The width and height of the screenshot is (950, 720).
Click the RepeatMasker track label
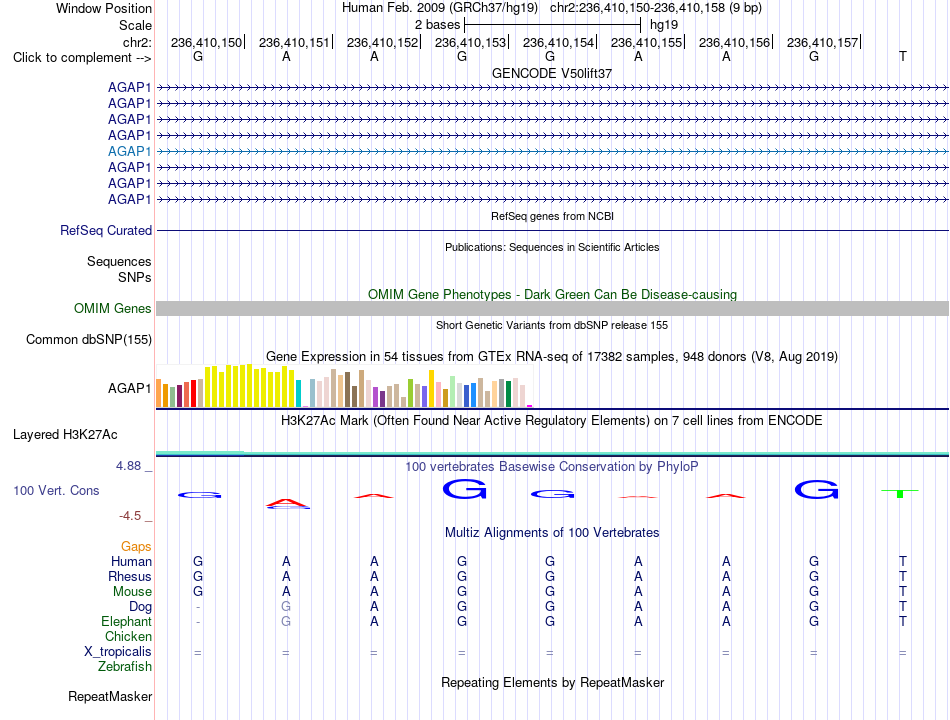pos(110,696)
